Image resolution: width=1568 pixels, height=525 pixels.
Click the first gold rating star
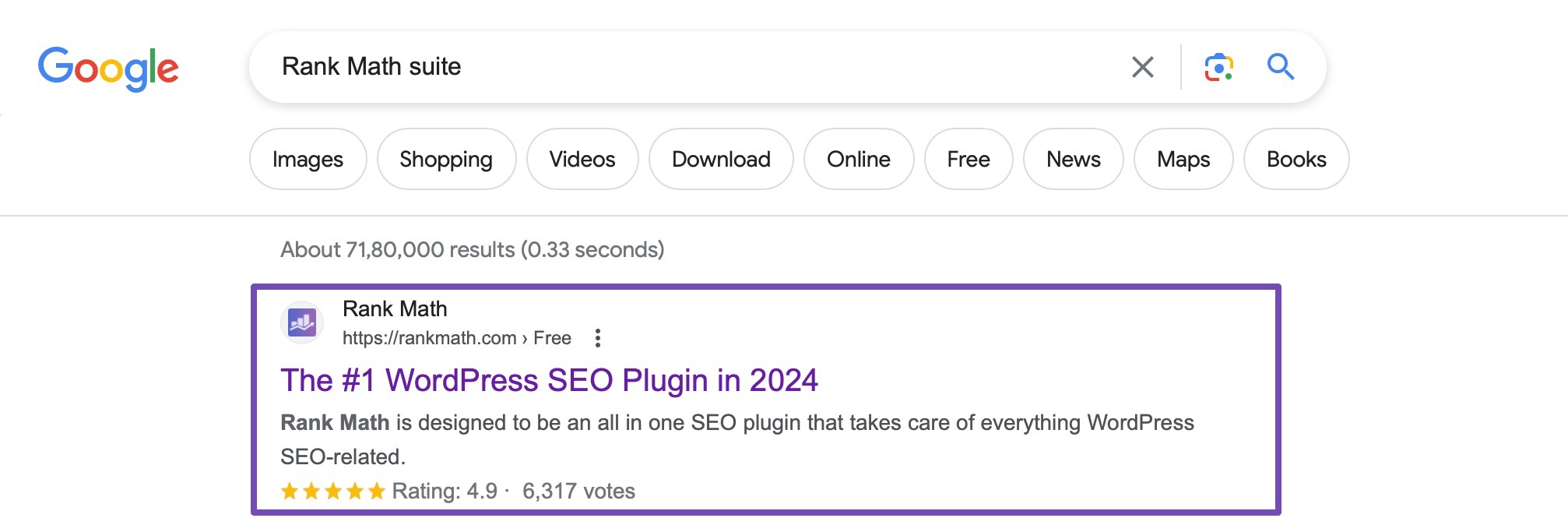289,491
